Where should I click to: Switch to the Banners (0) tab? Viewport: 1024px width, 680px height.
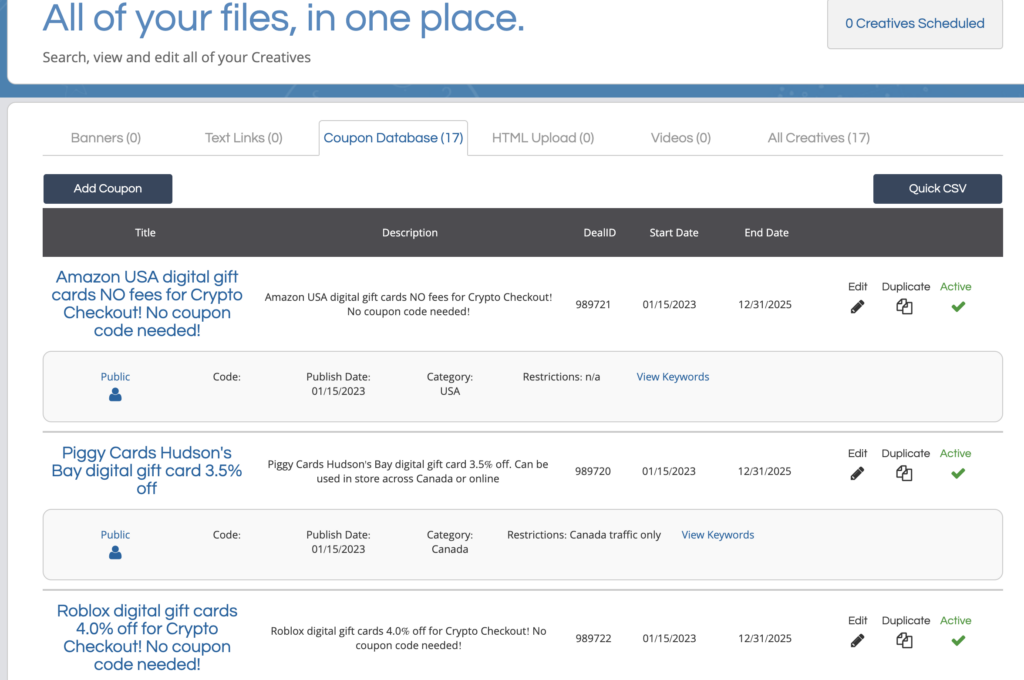[x=106, y=138]
